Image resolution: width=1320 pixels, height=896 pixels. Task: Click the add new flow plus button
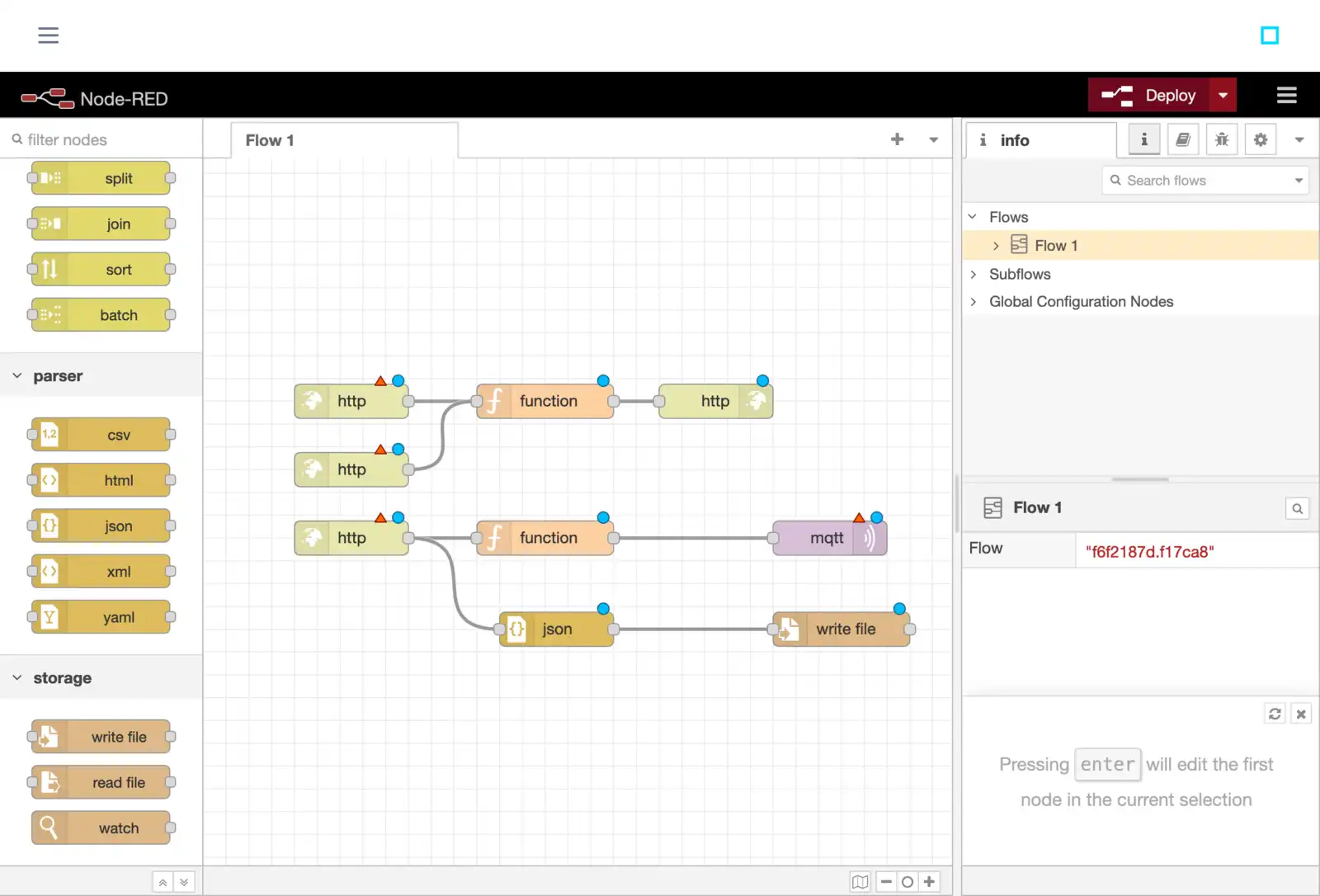[x=897, y=139]
